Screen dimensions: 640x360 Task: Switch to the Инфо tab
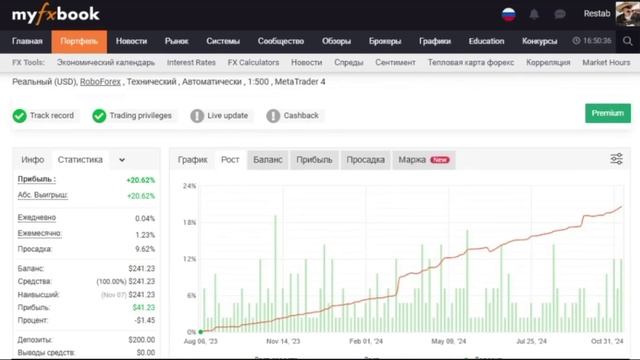click(33, 160)
